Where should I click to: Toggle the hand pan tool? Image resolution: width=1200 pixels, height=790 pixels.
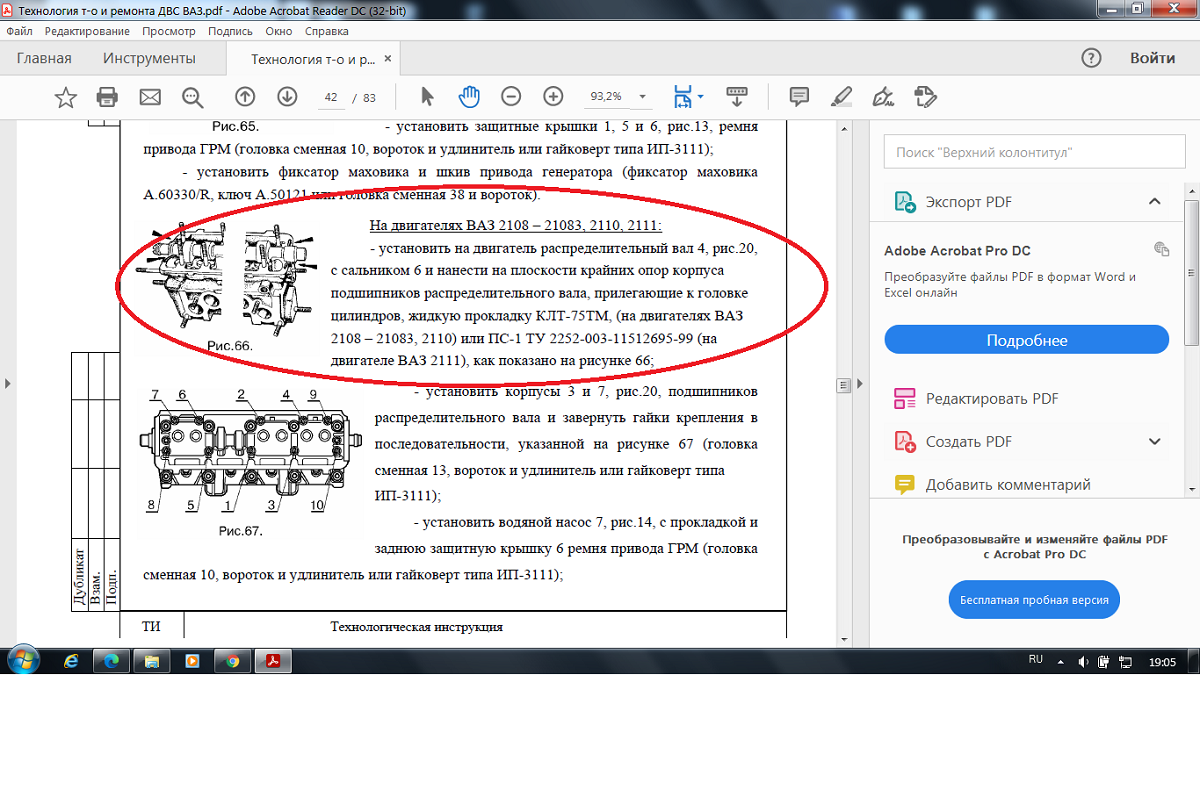[469, 97]
